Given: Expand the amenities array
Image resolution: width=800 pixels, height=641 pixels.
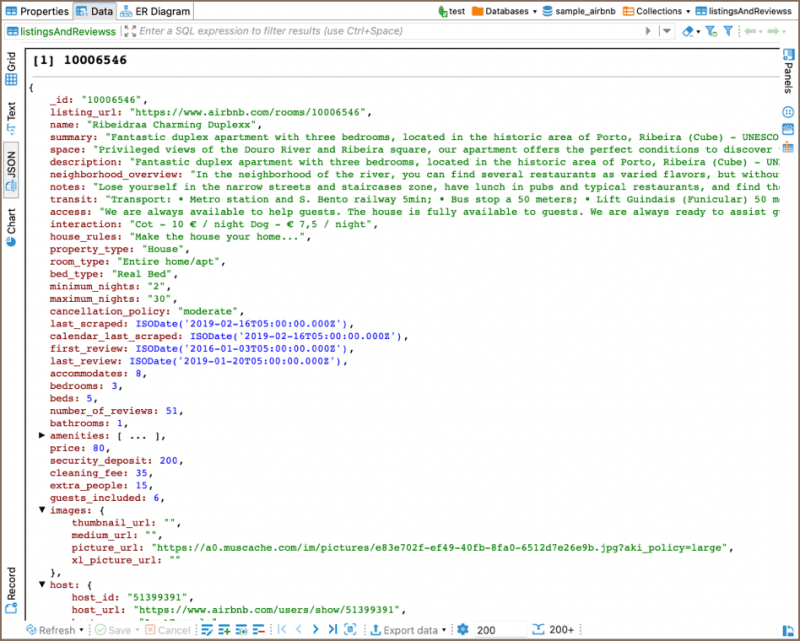Looking at the screenshot, I should pos(42,435).
